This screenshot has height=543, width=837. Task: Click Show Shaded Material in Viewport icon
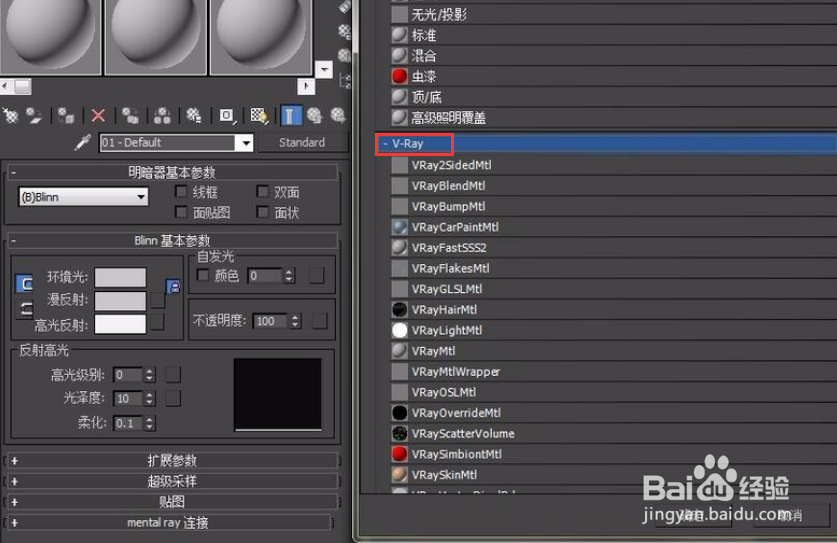[259, 115]
